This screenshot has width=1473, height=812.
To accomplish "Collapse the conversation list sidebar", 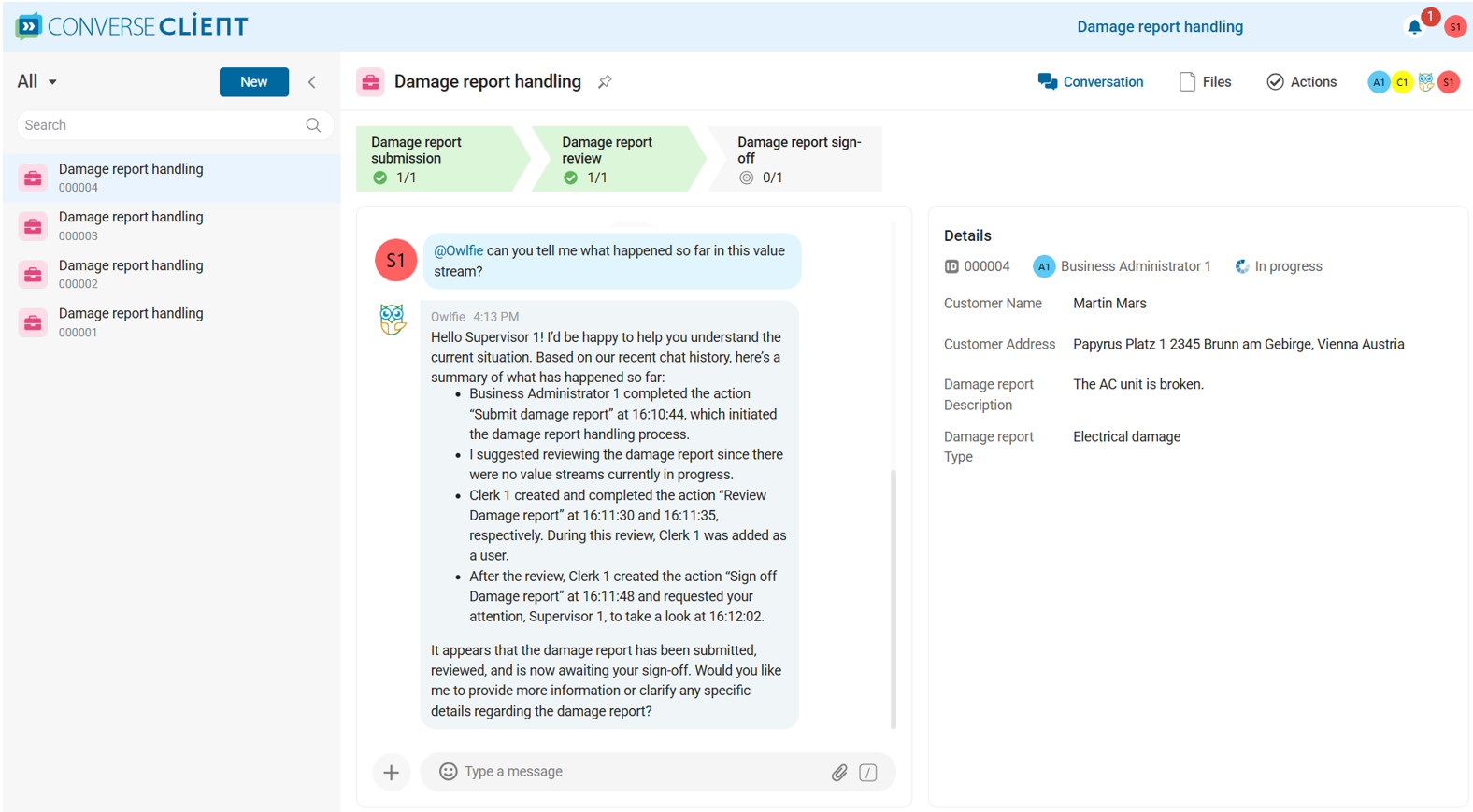I will coord(312,82).
